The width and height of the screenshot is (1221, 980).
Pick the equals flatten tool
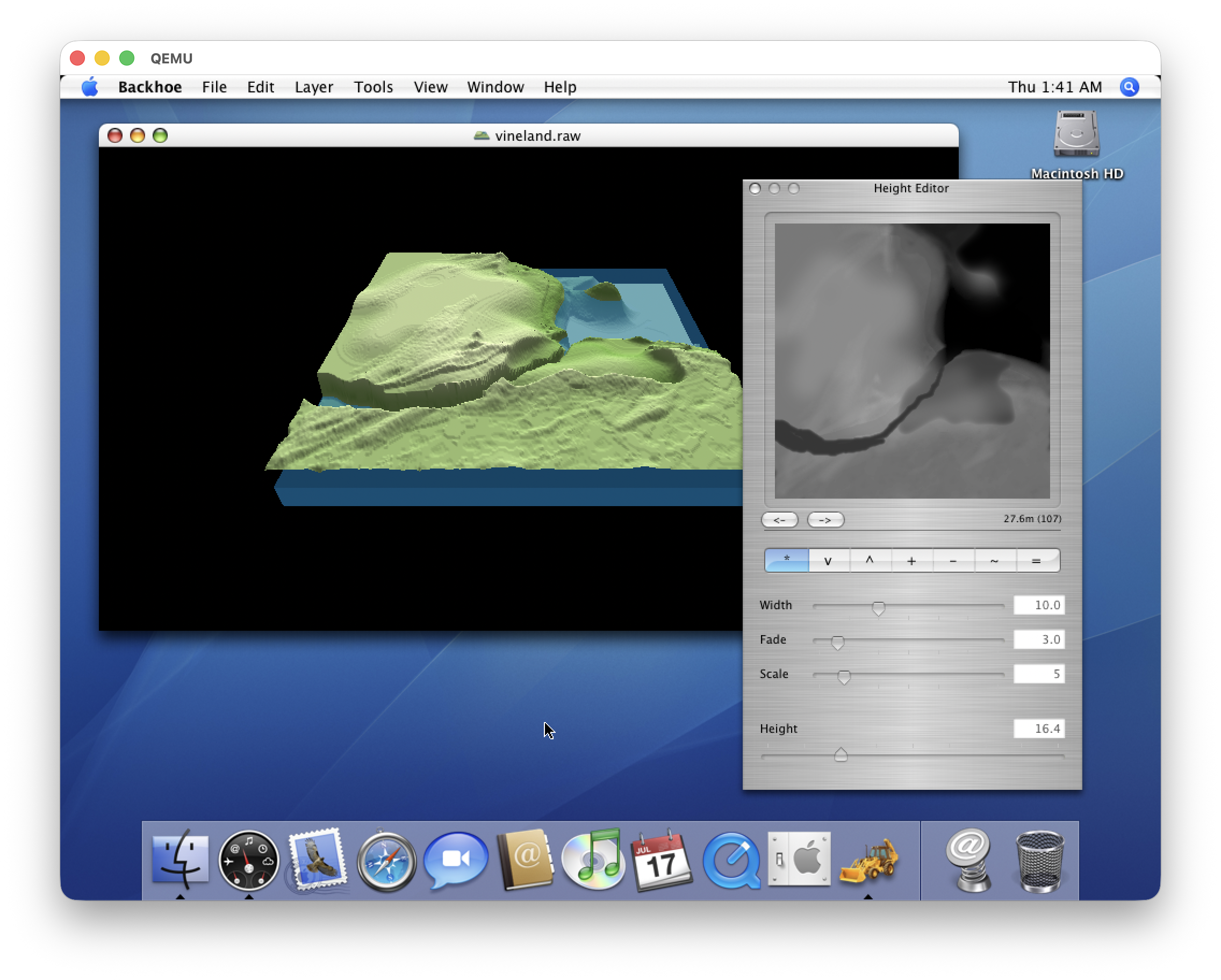1036,560
